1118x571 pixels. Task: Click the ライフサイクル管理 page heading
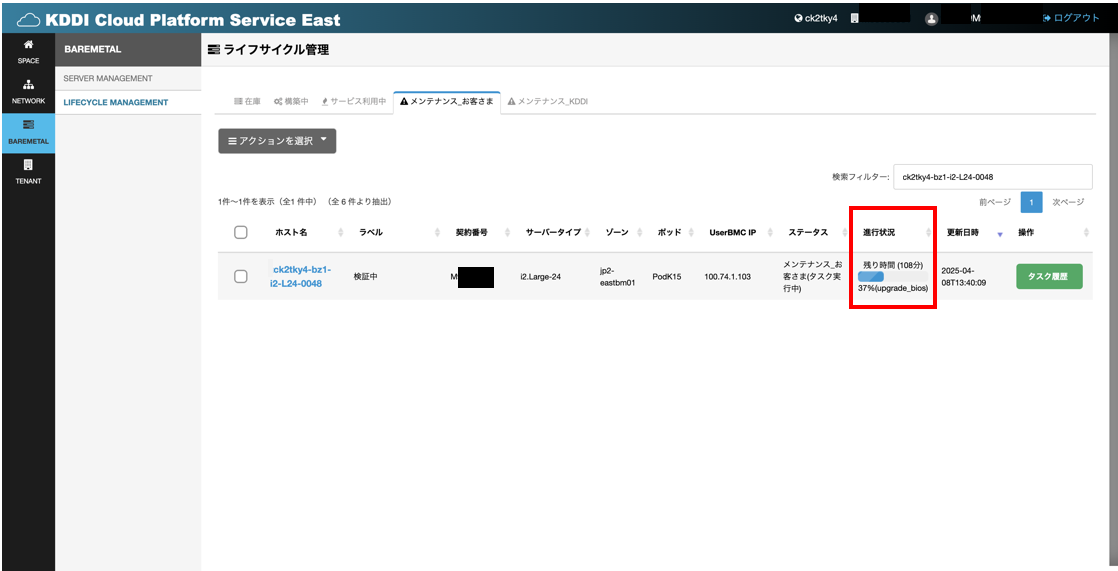(x=276, y=50)
